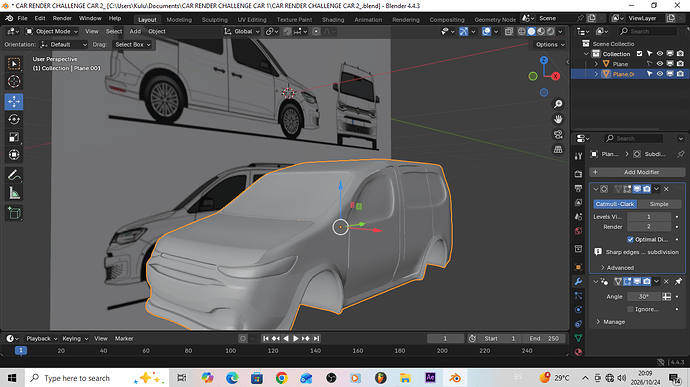Remove the Subdivision modifier with X

click(x=666, y=189)
